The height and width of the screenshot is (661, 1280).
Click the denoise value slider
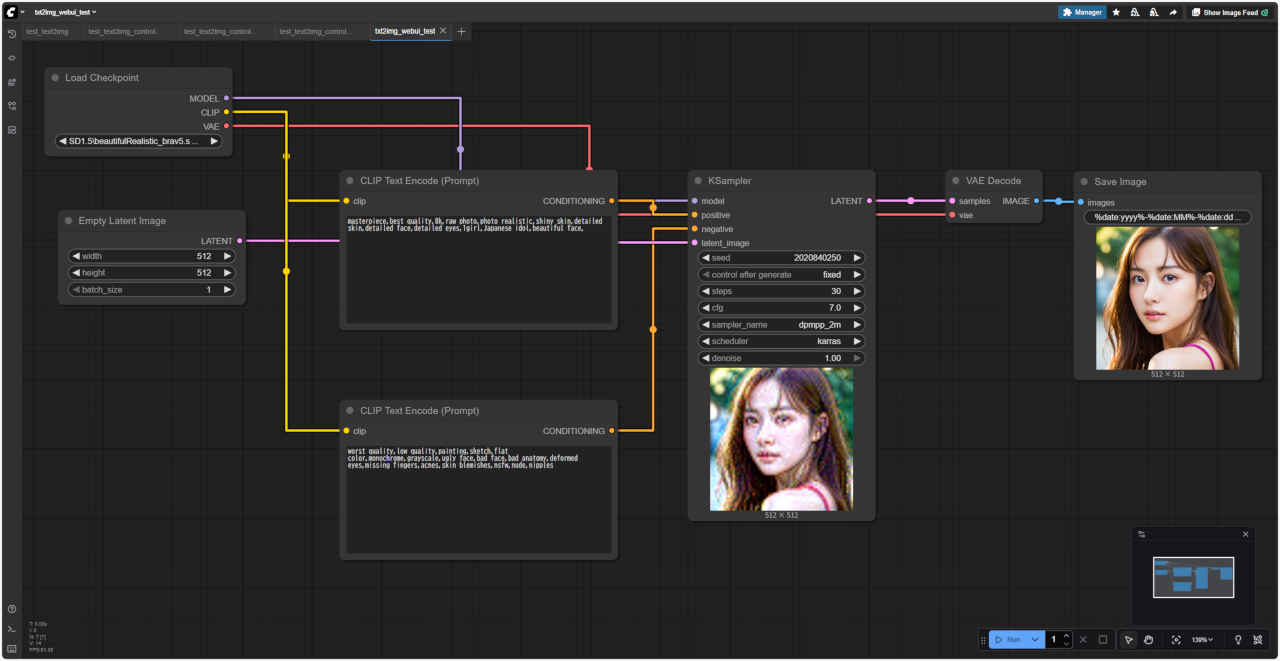pos(781,358)
